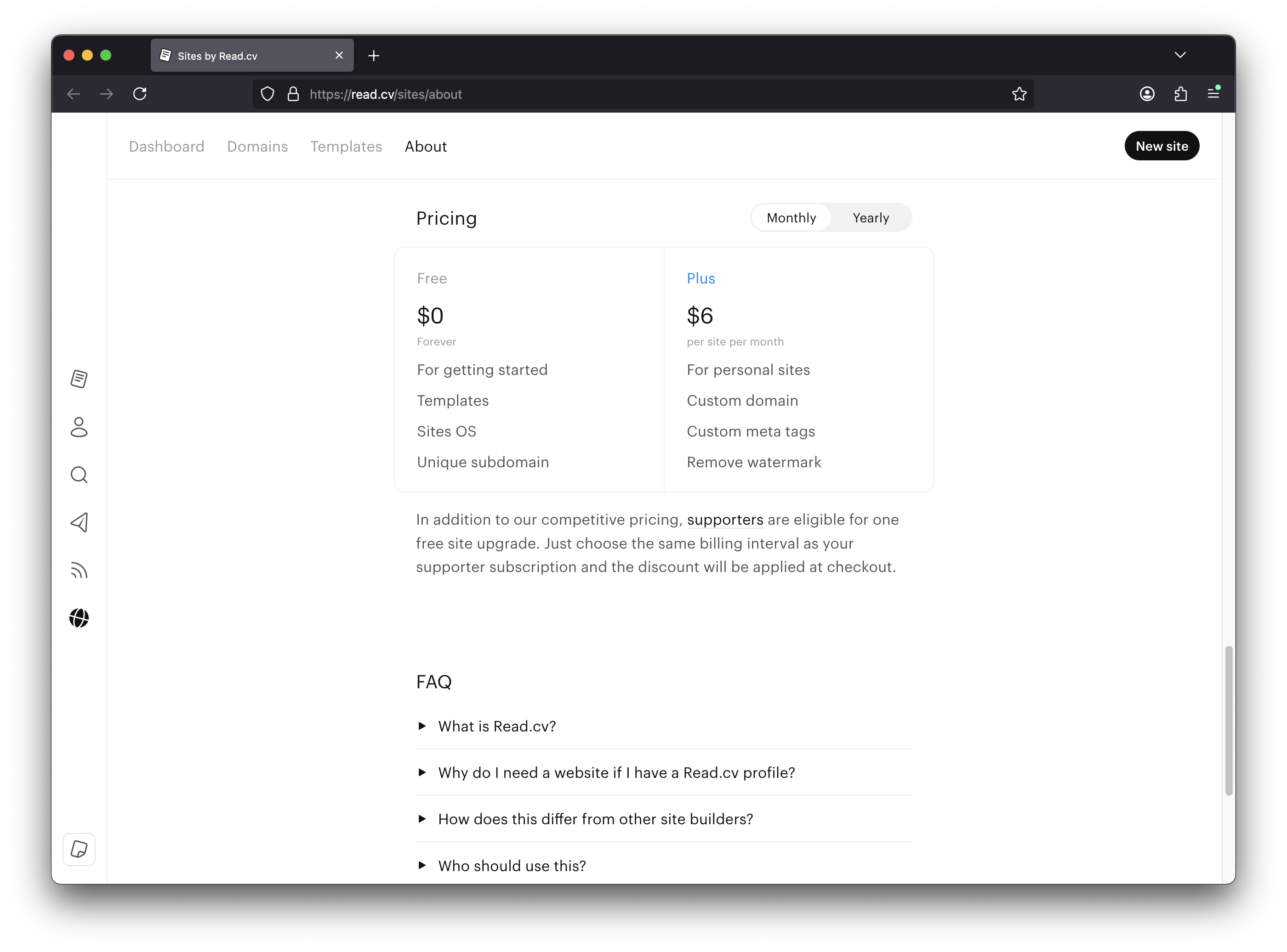Expand Why do I need a website question

663,773
